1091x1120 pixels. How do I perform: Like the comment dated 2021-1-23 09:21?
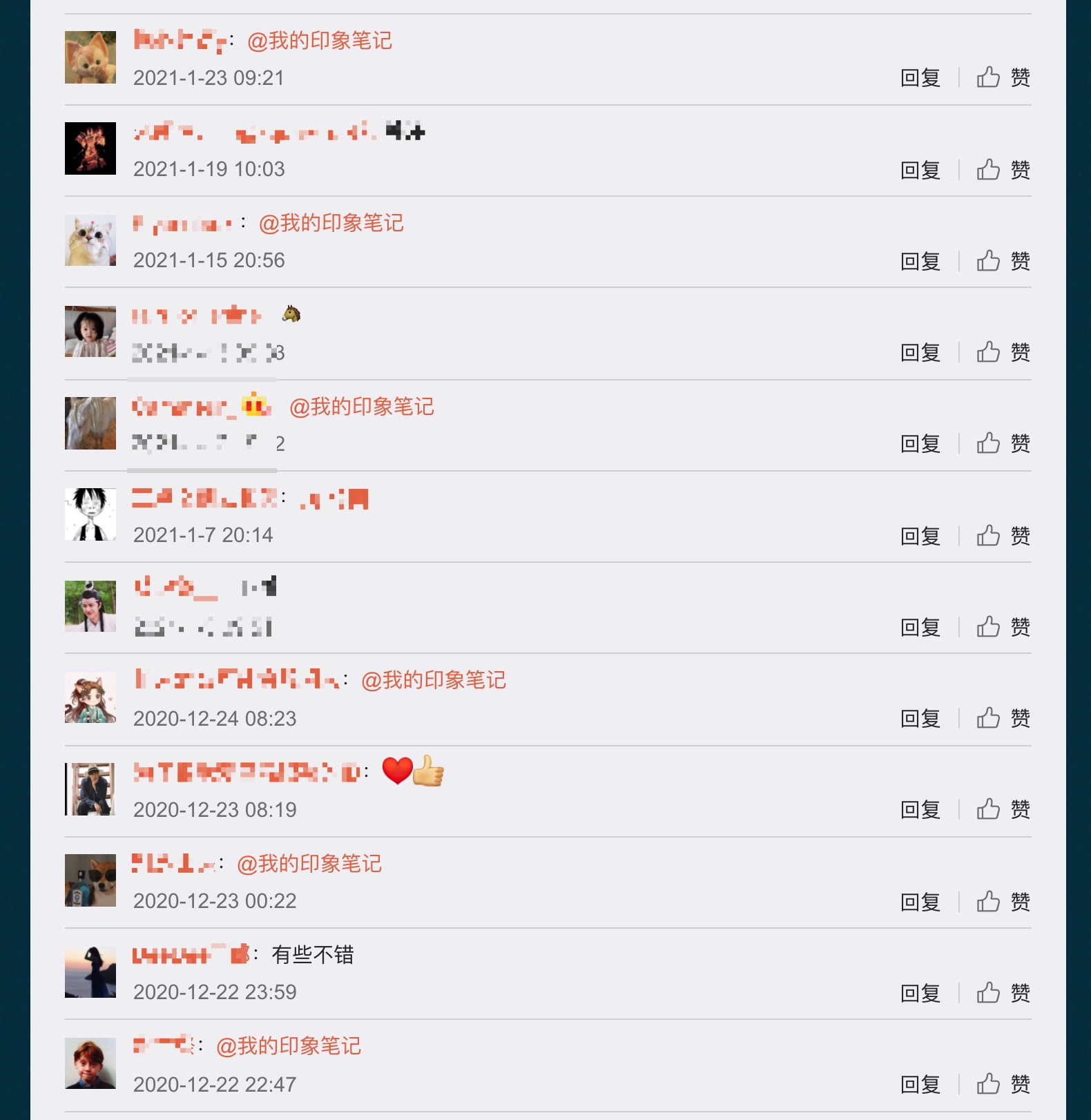tap(1003, 77)
